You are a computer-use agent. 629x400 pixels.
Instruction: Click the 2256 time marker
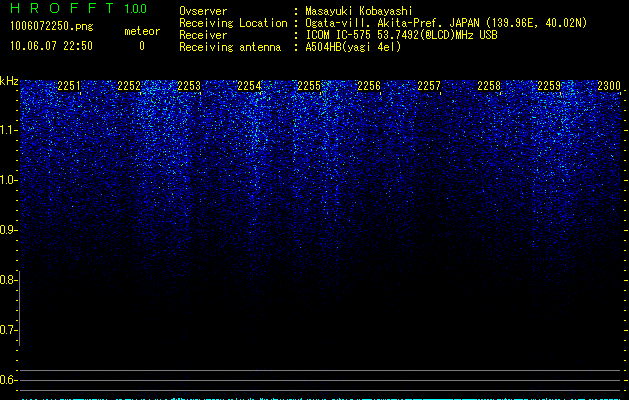point(369,86)
